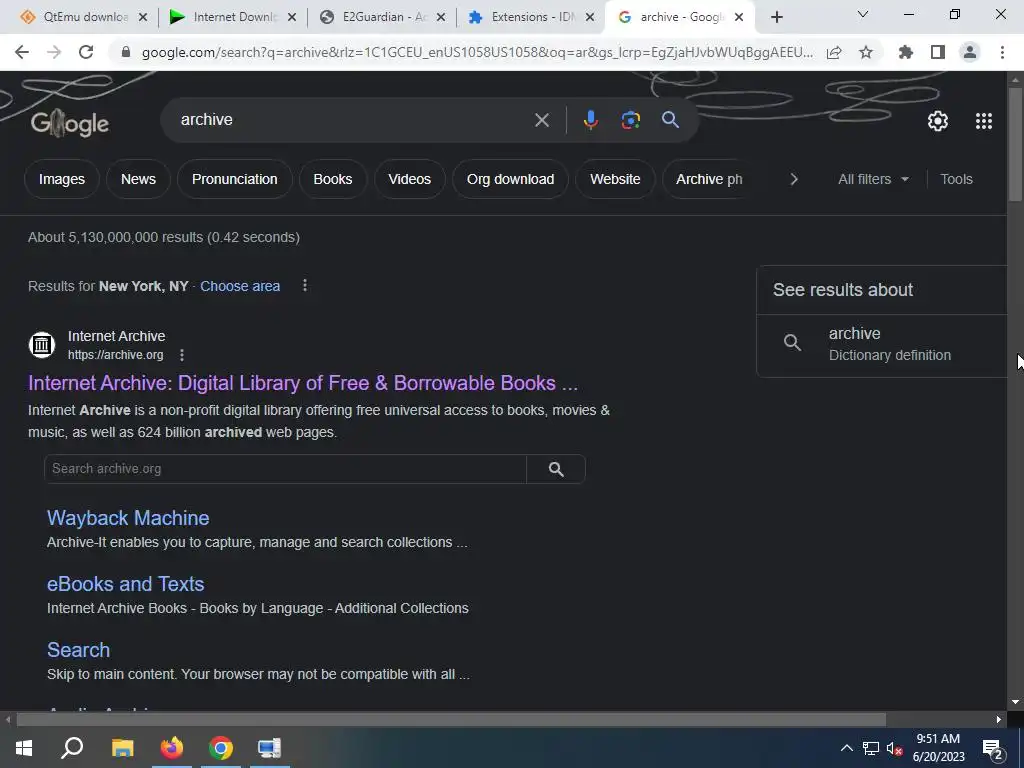Select the Videos filter chip

coord(409,179)
